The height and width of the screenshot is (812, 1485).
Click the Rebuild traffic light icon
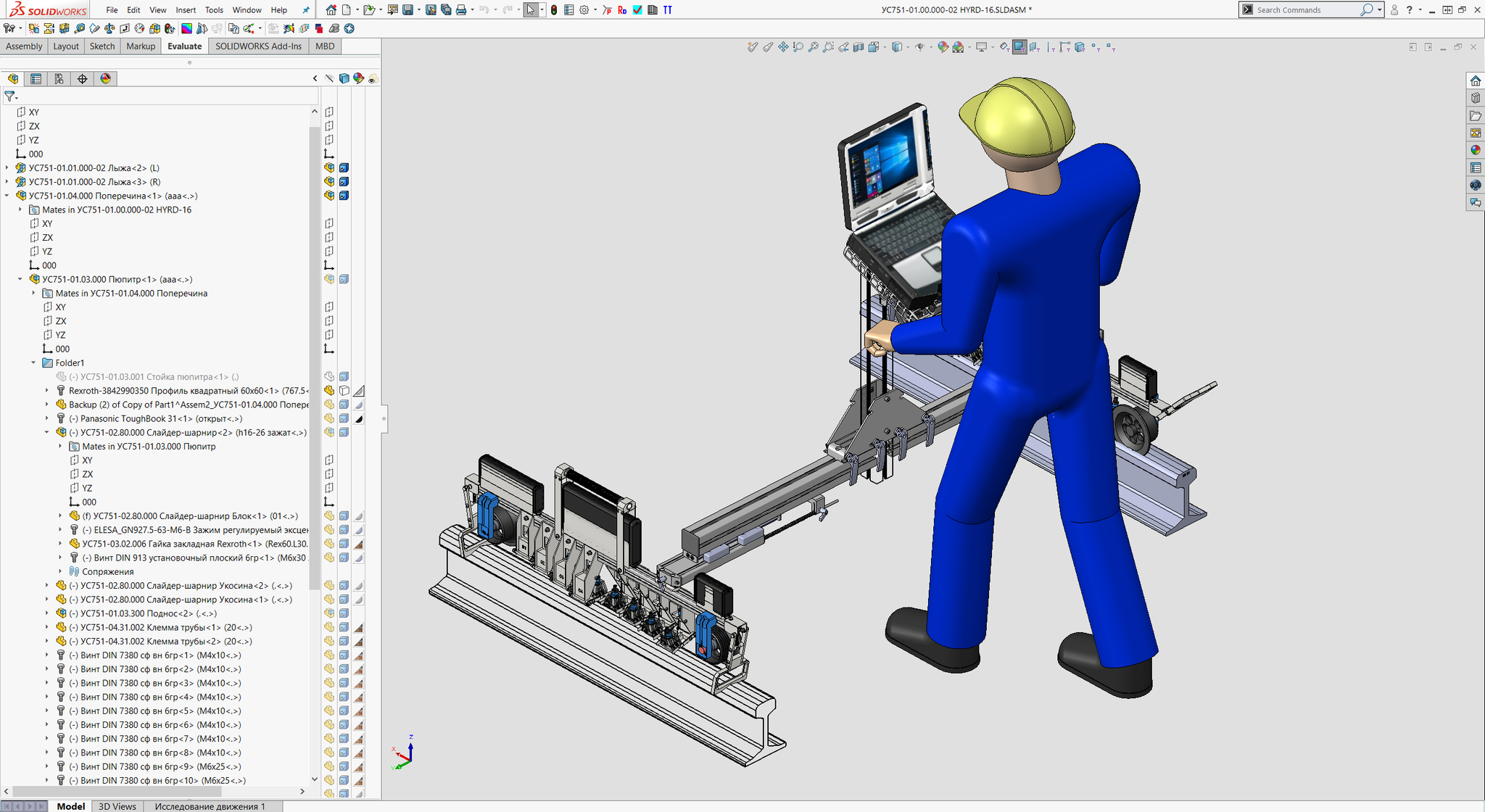(x=554, y=9)
